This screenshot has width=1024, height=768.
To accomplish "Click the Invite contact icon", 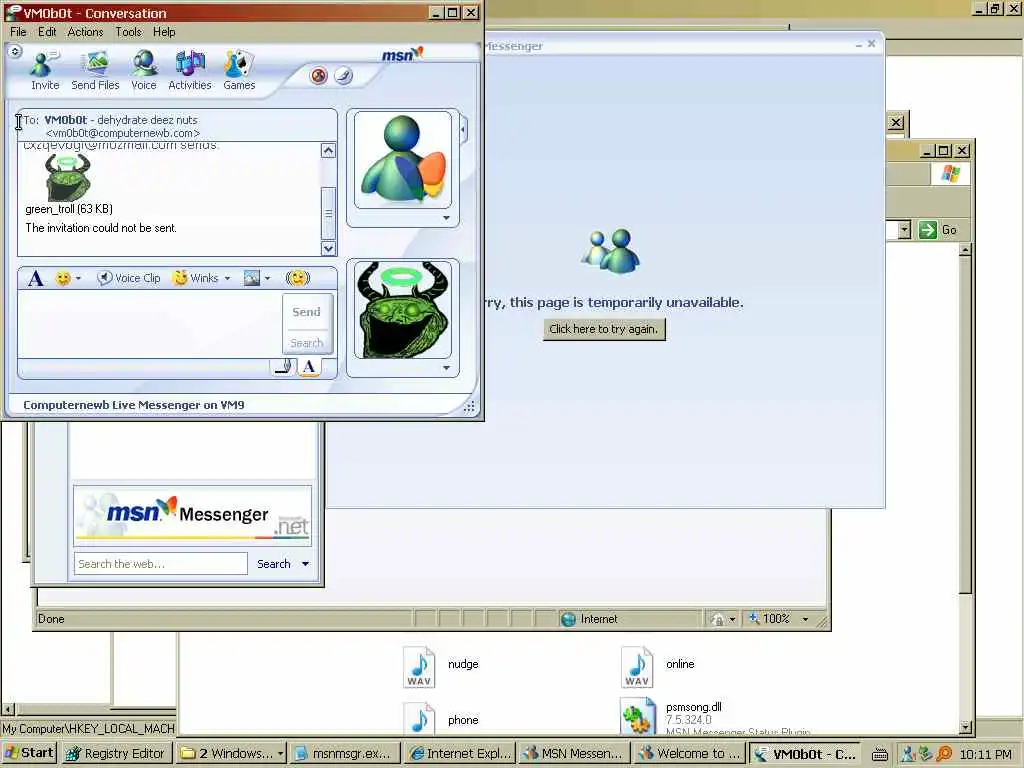I will tap(44, 70).
